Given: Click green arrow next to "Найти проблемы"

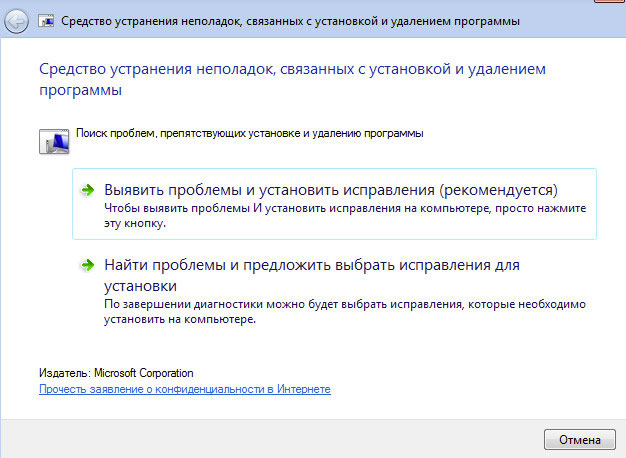Looking at the screenshot, I should (x=88, y=266).
